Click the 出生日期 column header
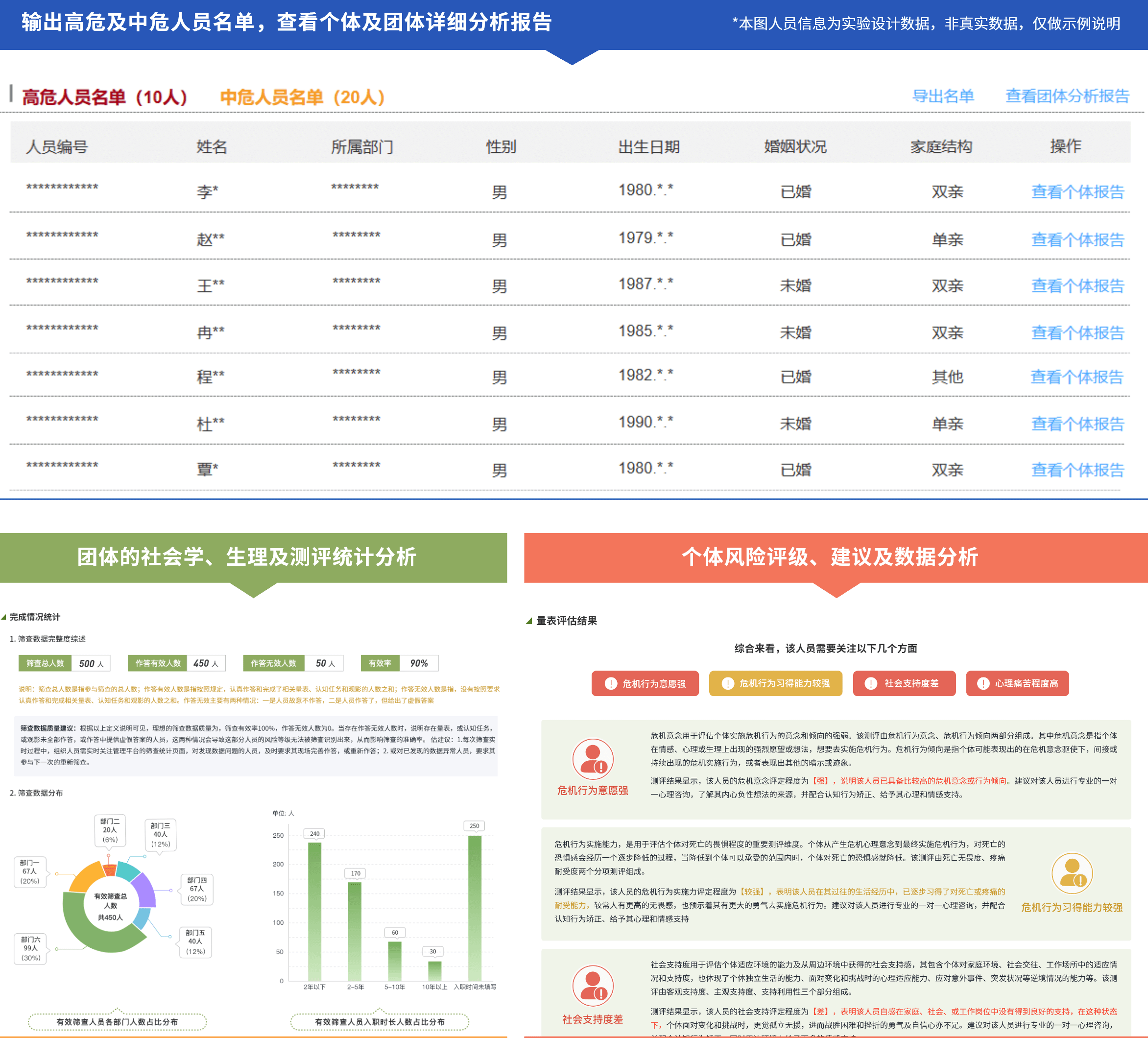1148x1038 pixels. (x=648, y=147)
